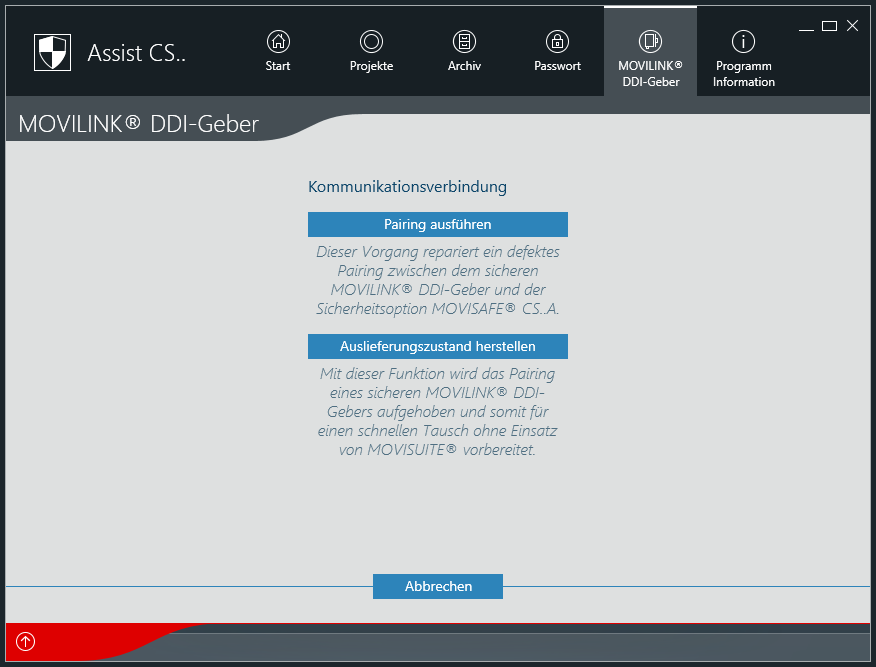Click the Kommunikationsverbindung section heading
The width and height of the screenshot is (876, 667).
point(407,186)
